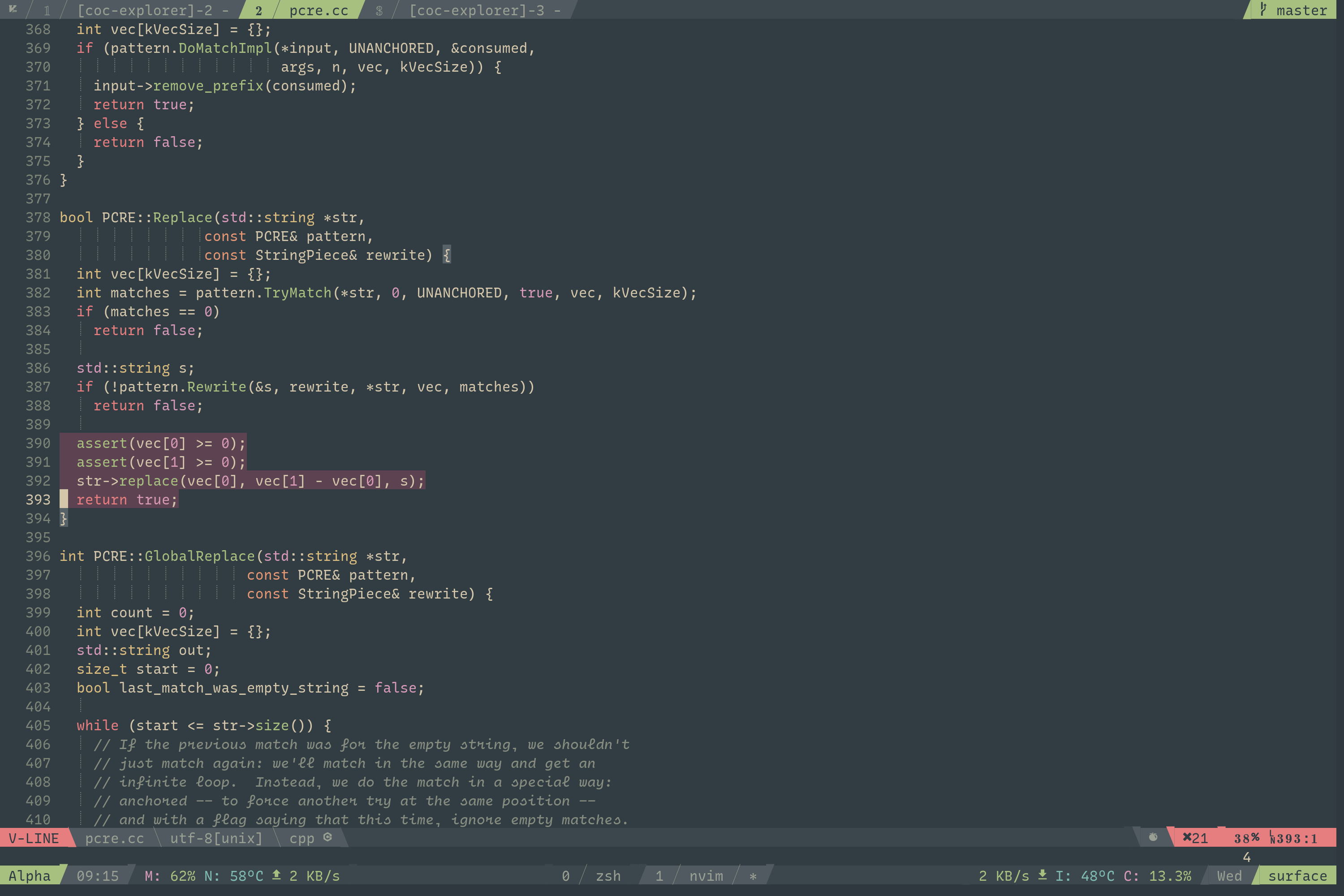
Task: Click the git branch icon beside master
Action: 1263,10
